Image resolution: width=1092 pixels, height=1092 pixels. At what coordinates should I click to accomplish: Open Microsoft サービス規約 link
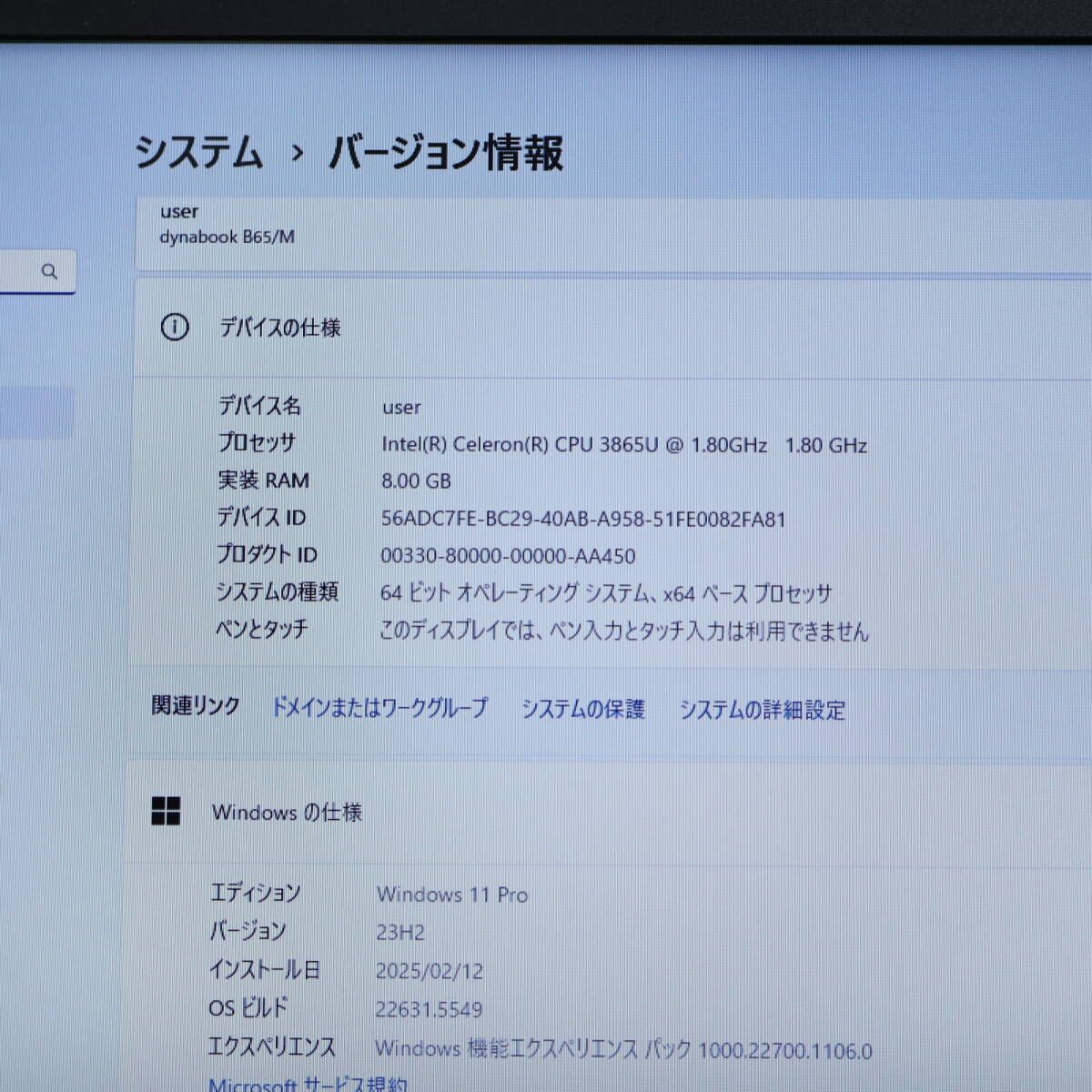click(308, 1084)
